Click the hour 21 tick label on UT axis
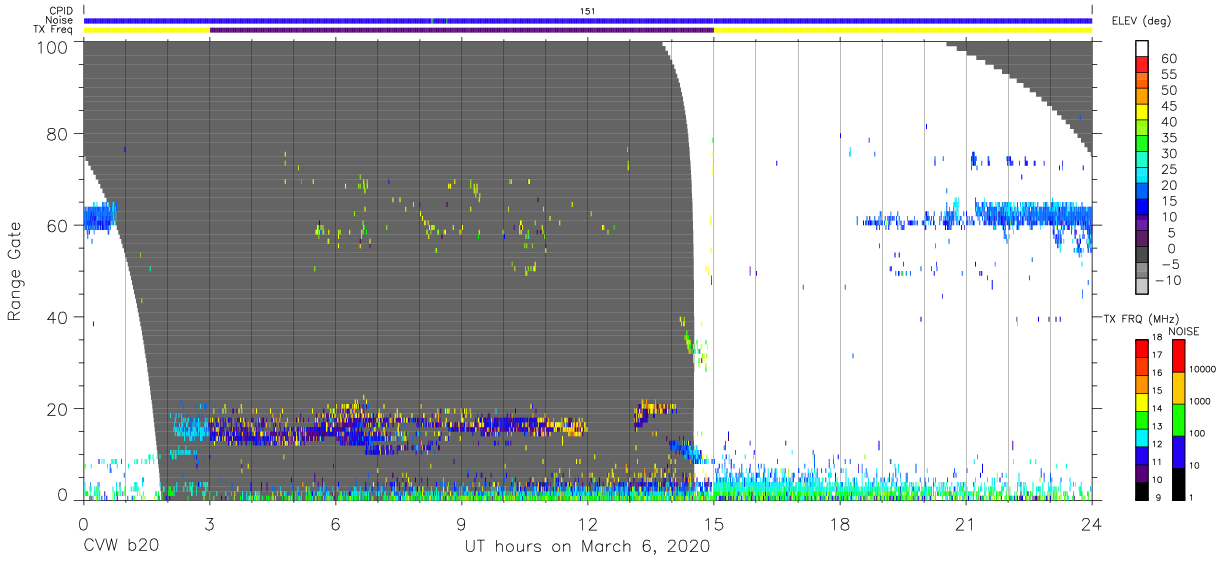Image resolution: width=1228 pixels, height=567 pixels. (x=965, y=523)
